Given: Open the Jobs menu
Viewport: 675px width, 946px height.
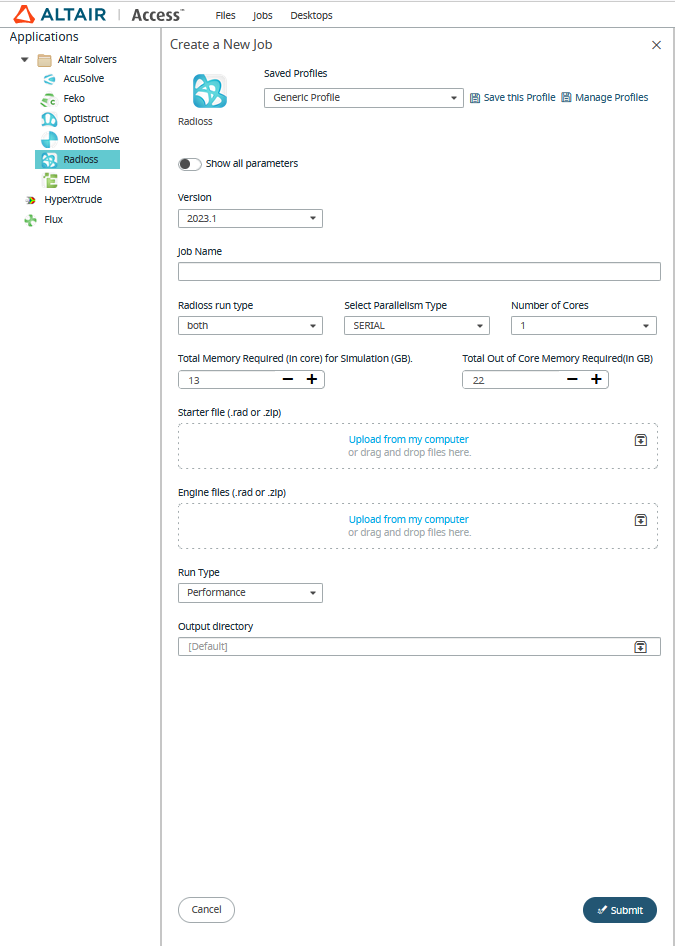Looking at the screenshot, I should (262, 15).
